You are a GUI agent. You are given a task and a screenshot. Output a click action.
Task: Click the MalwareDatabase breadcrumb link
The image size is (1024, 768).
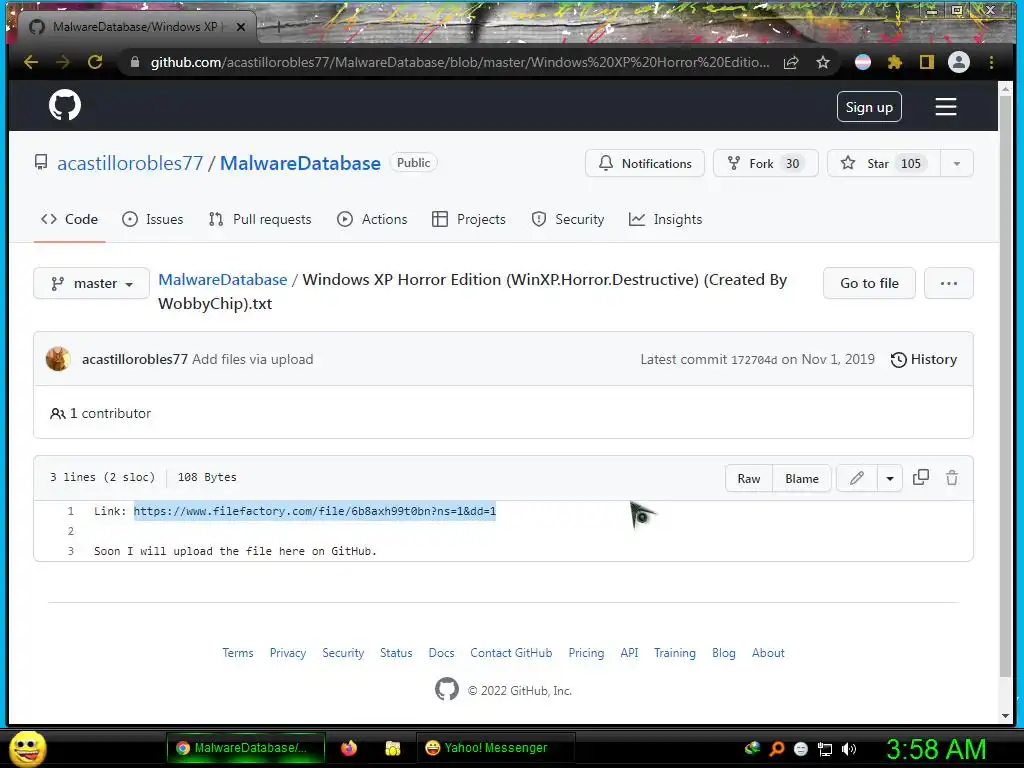coord(223,280)
